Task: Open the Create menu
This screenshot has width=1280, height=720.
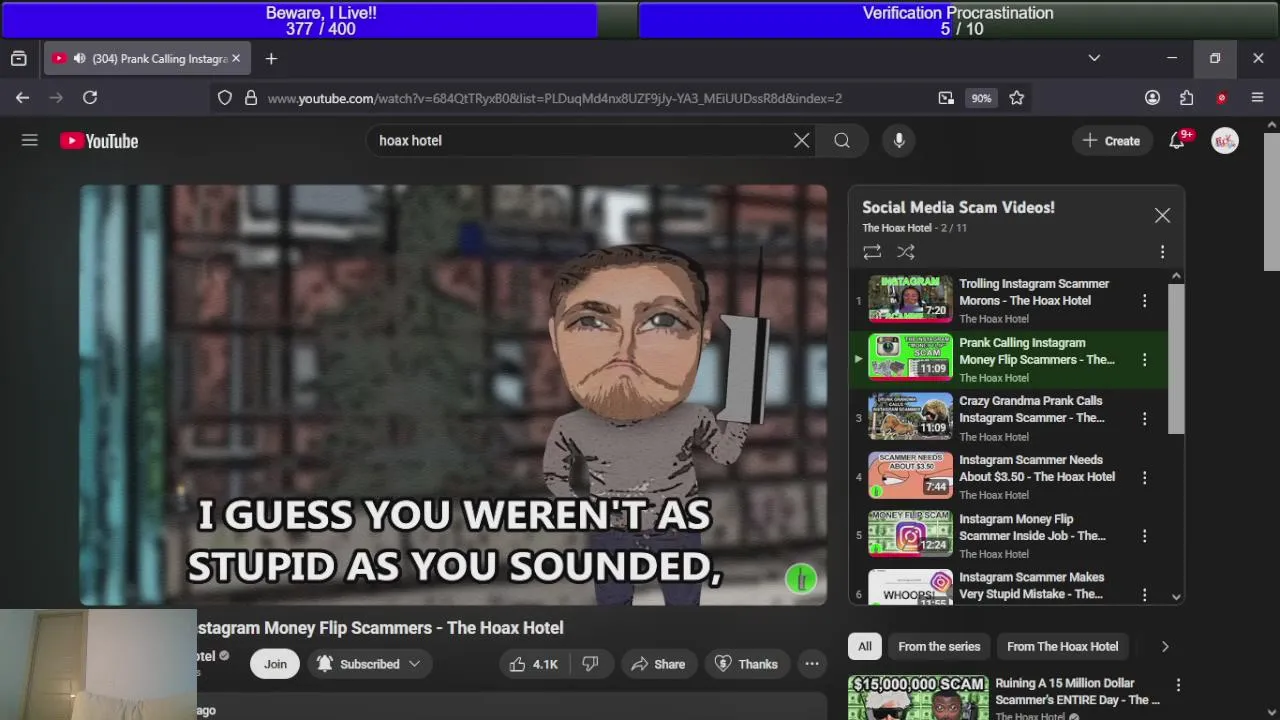Action: 1111,141
